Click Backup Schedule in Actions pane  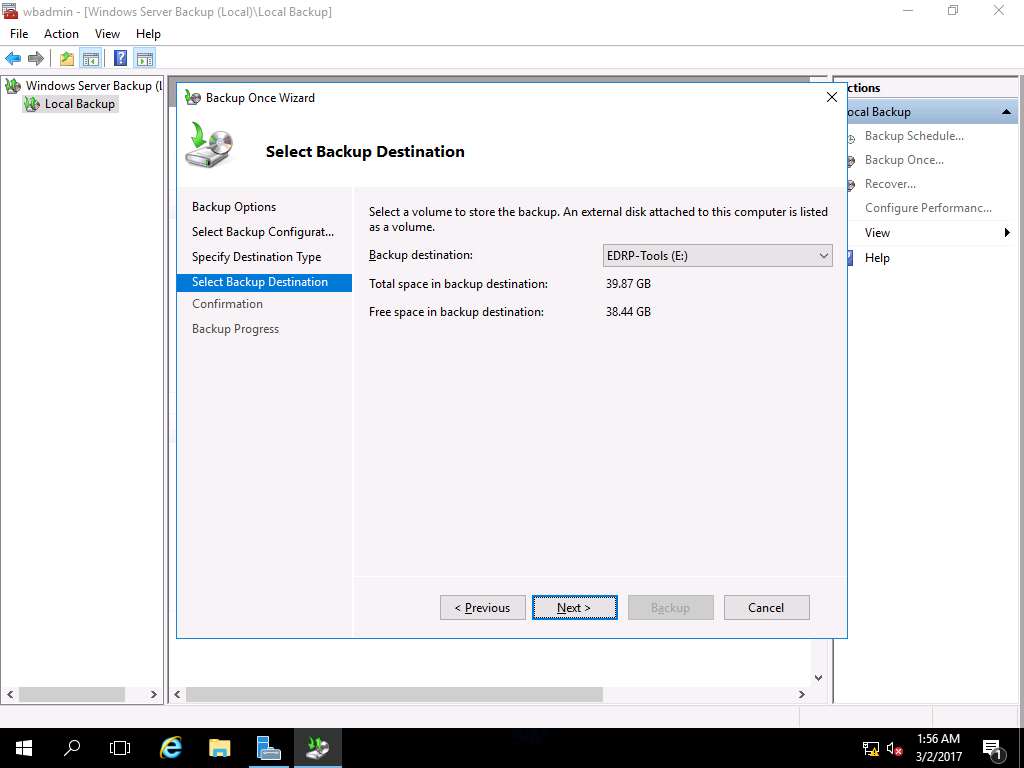tap(914, 136)
